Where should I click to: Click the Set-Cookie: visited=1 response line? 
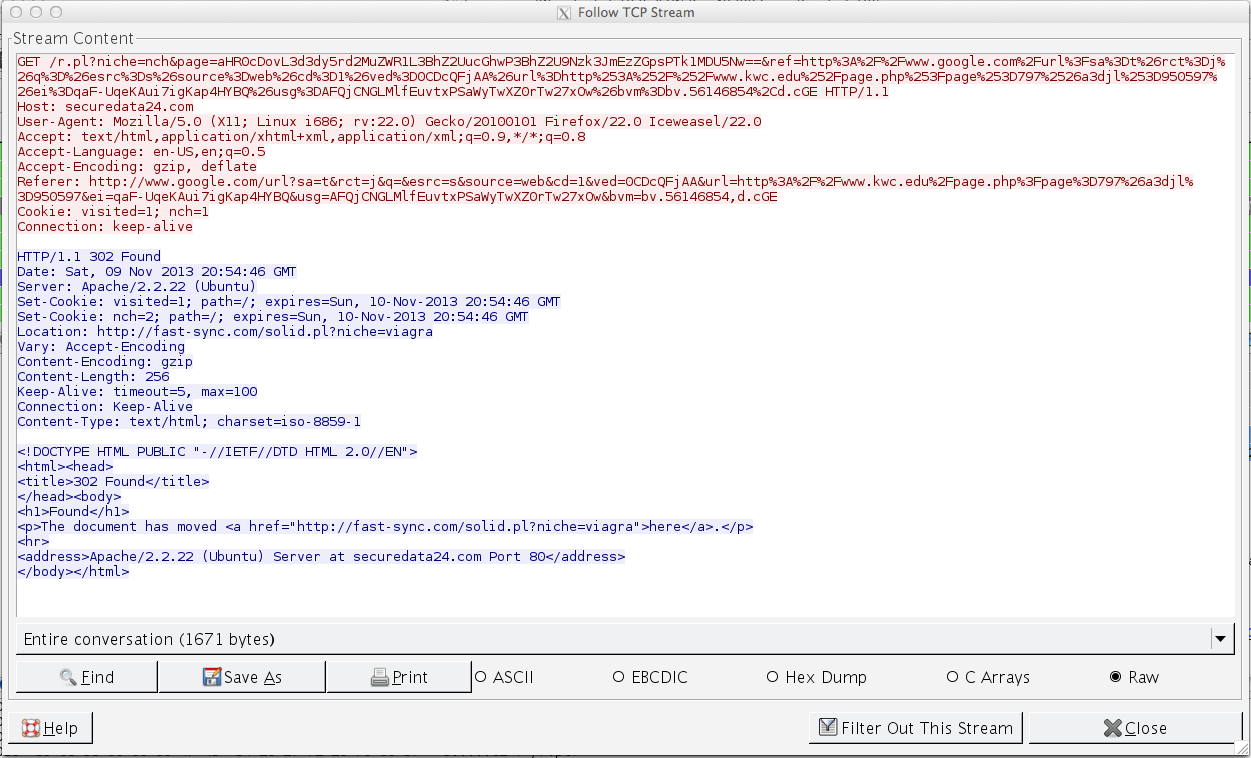289,302
